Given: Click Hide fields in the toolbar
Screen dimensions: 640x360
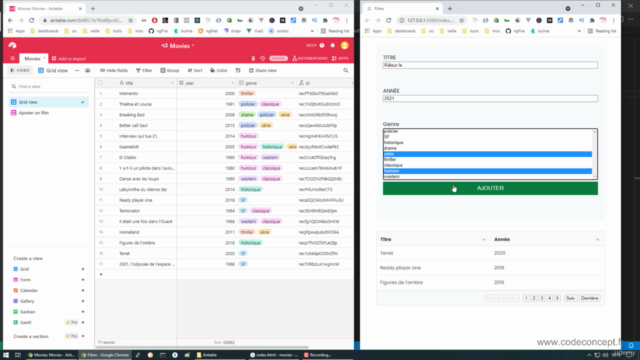Looking at the screenshot, I should point(114,70).
